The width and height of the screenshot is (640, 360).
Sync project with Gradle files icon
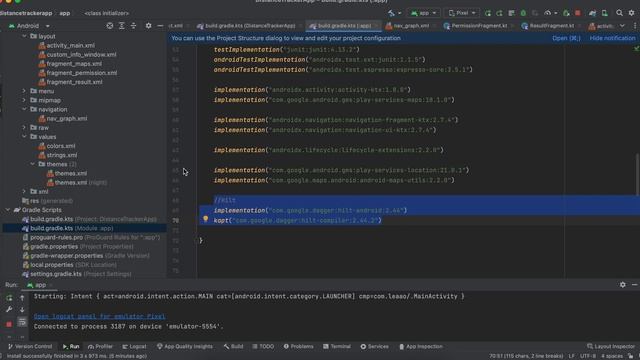(592, 13)
